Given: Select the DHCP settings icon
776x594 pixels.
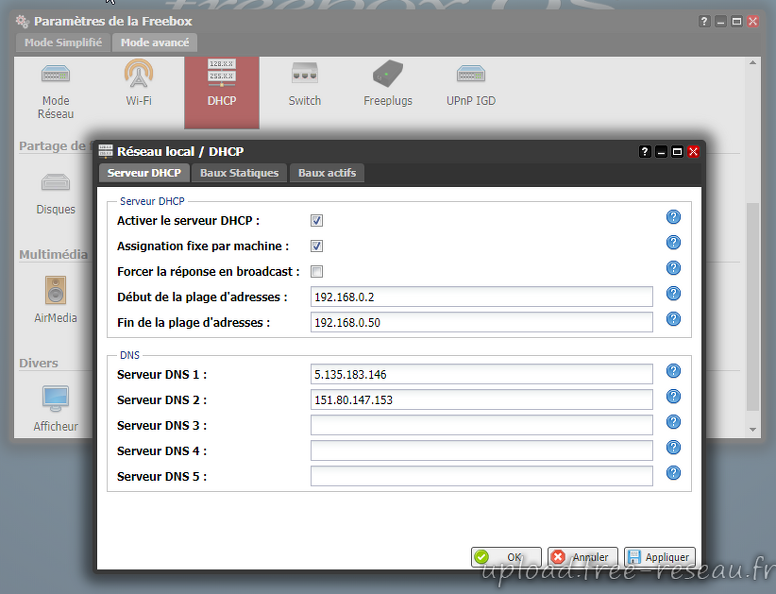Looking at the screenshot, I should [222, 92].
